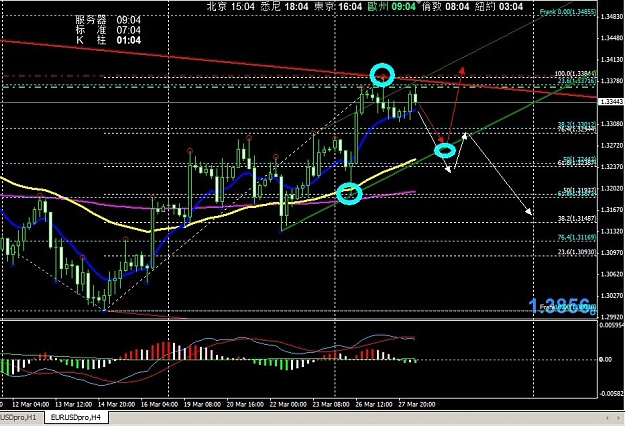This screenshot has width=625, height=426.
Task: Switch to the USDpro,H1 chart tab
Action: tap(19, 418)
